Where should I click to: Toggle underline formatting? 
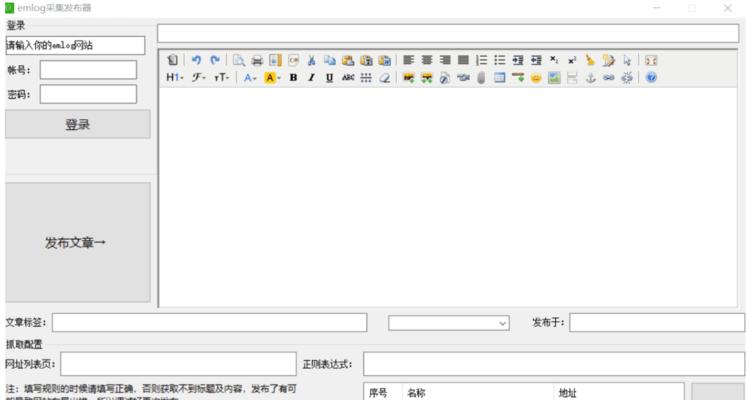point(329,77)
